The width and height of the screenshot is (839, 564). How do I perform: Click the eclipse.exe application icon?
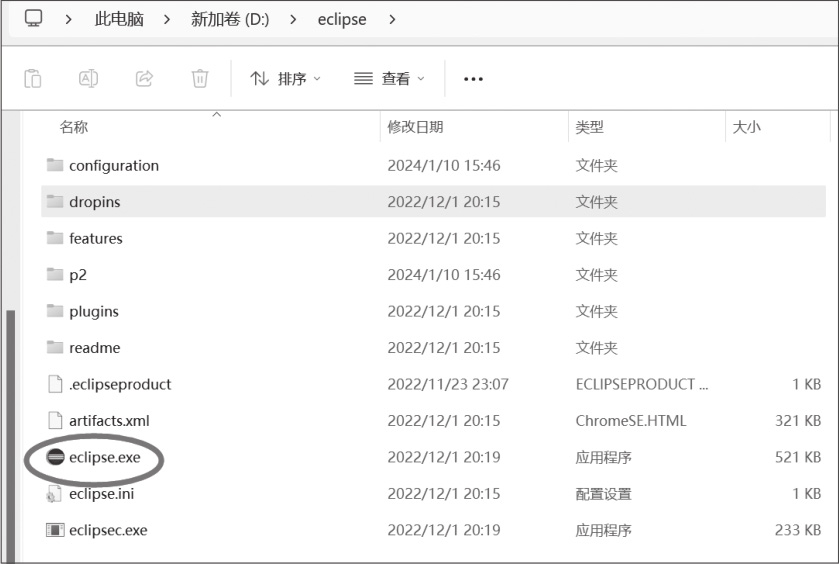pyautogui.click(x=55, y=457)
